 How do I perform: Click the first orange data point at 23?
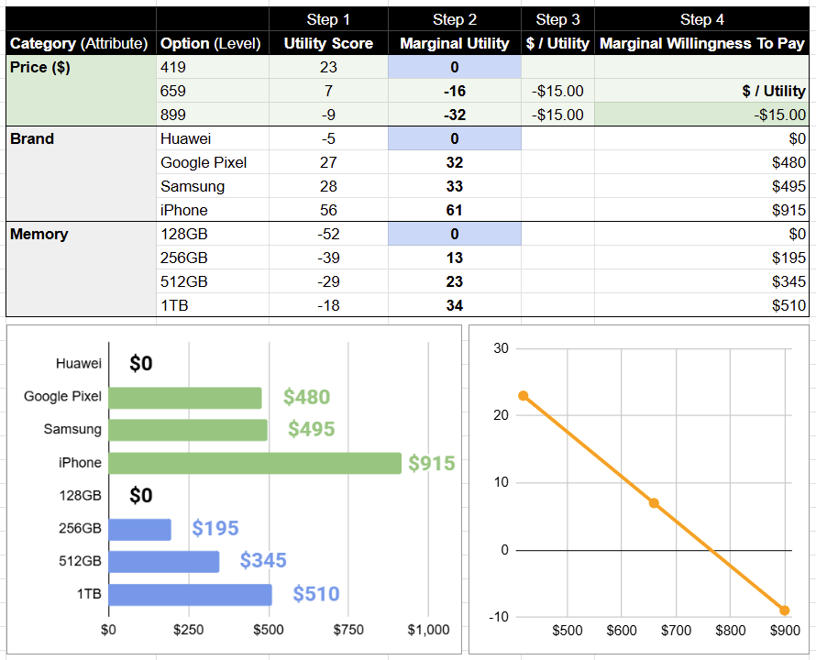(523, 396)
